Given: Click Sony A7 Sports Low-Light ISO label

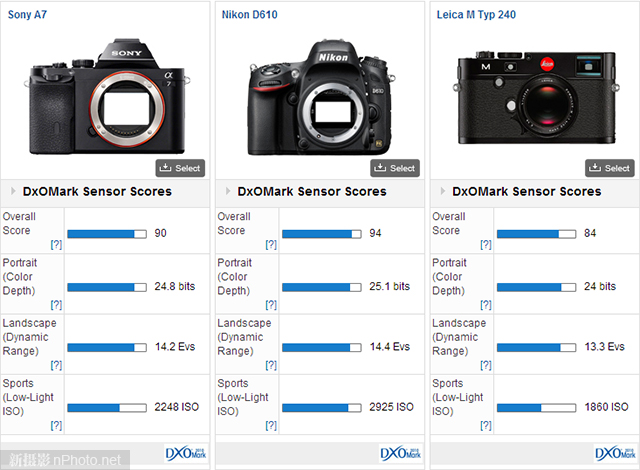Looking at the screenshot, I should pos(28,397).
